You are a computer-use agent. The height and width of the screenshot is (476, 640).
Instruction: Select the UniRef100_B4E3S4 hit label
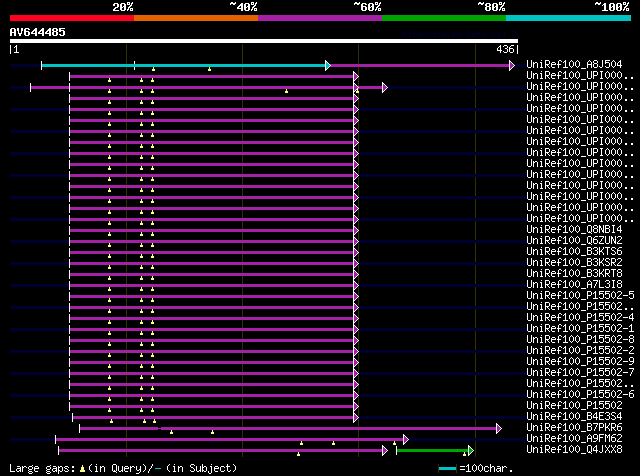pyautogui.click(x=574, y=416)
